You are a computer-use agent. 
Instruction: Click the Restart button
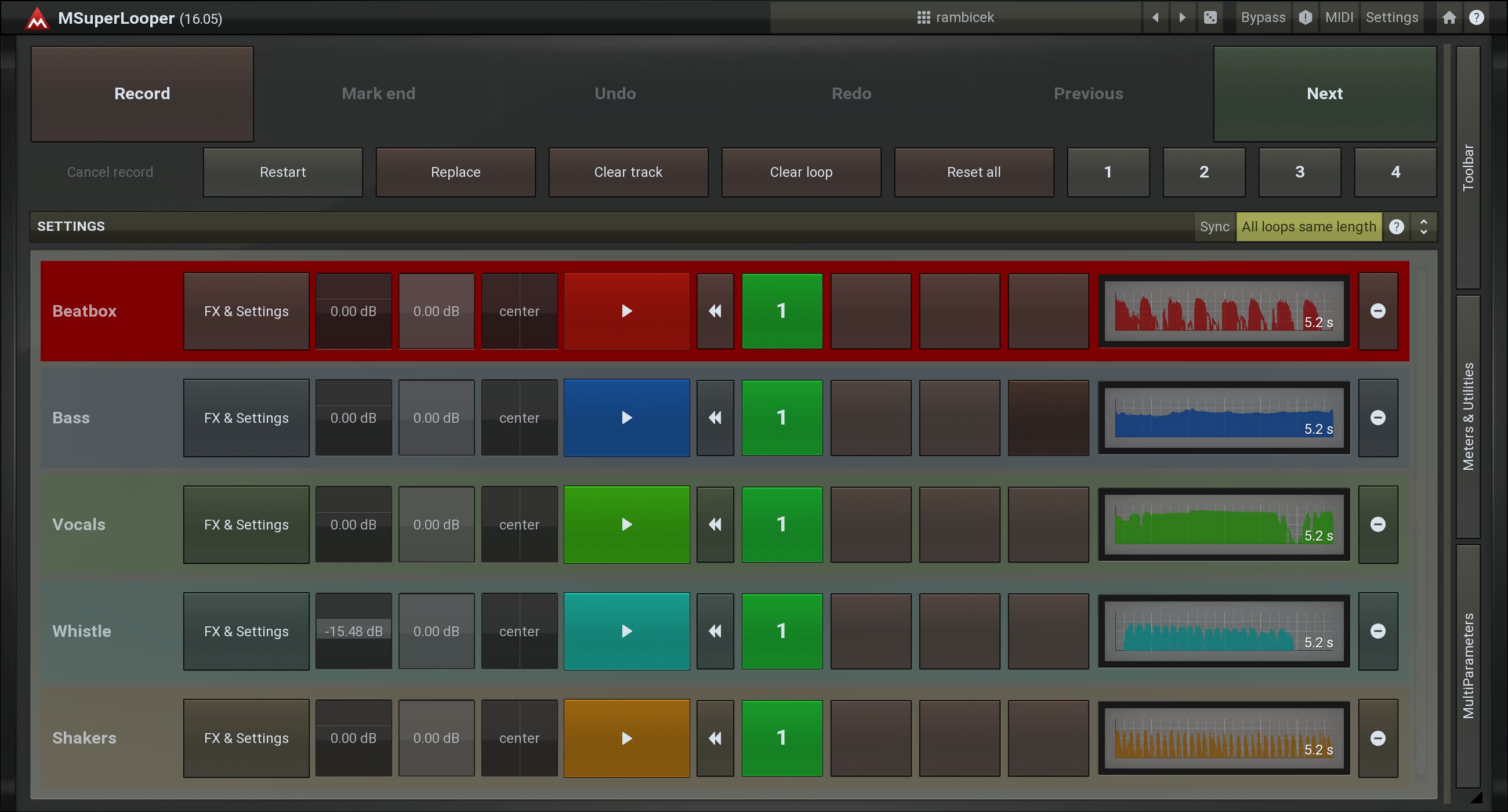tap(283, 172)
